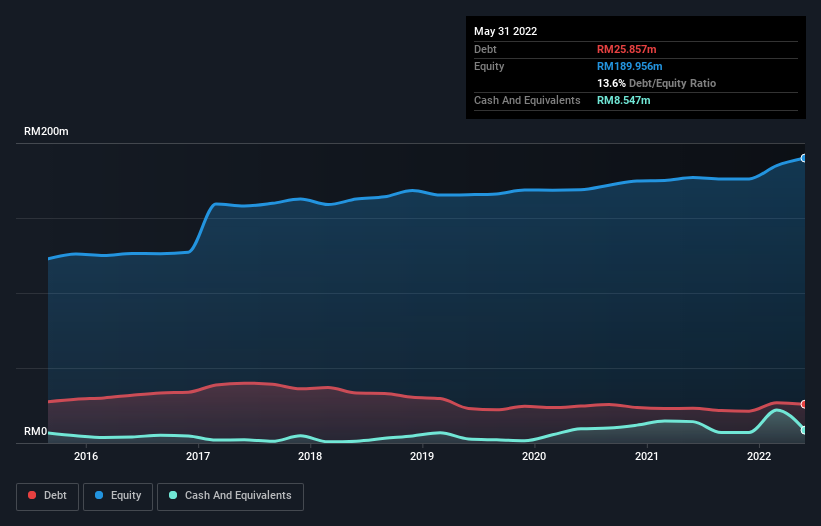Click the RM200m y-axis label
This screenshot has height=526, width=821.
coord(46,131)
